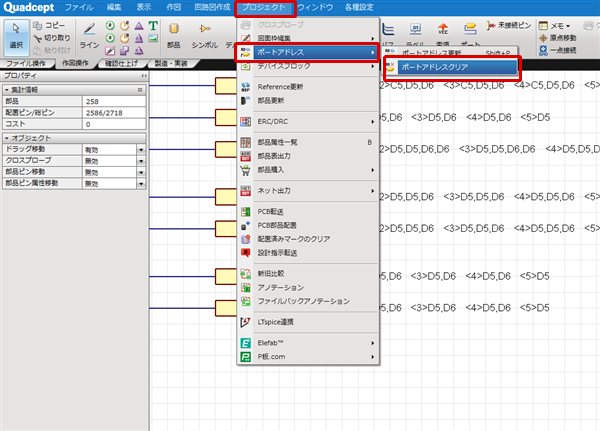Select the second orange arc tool
This screenshot has width=600, height=431.
124,38
